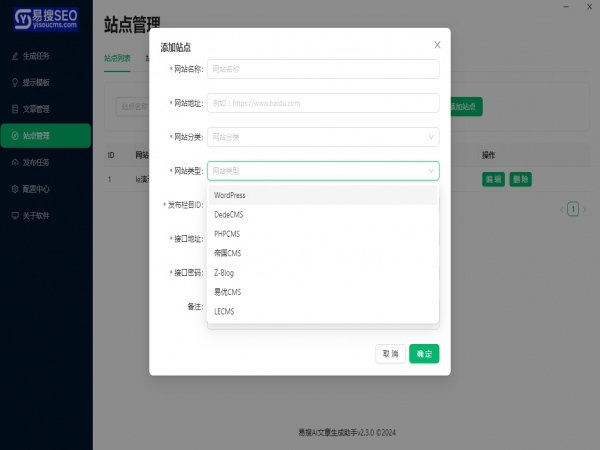Click the cloud icon beside 发布任务
This screenshot has width=600, height=450.
15,162
